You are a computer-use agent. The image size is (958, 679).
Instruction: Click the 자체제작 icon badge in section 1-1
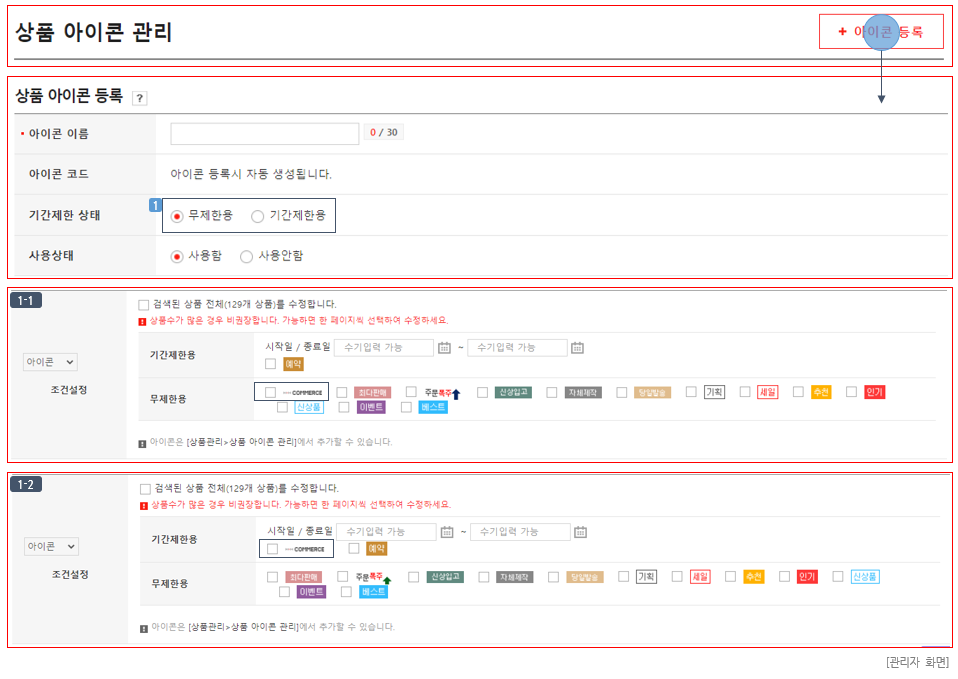[583, 392]
